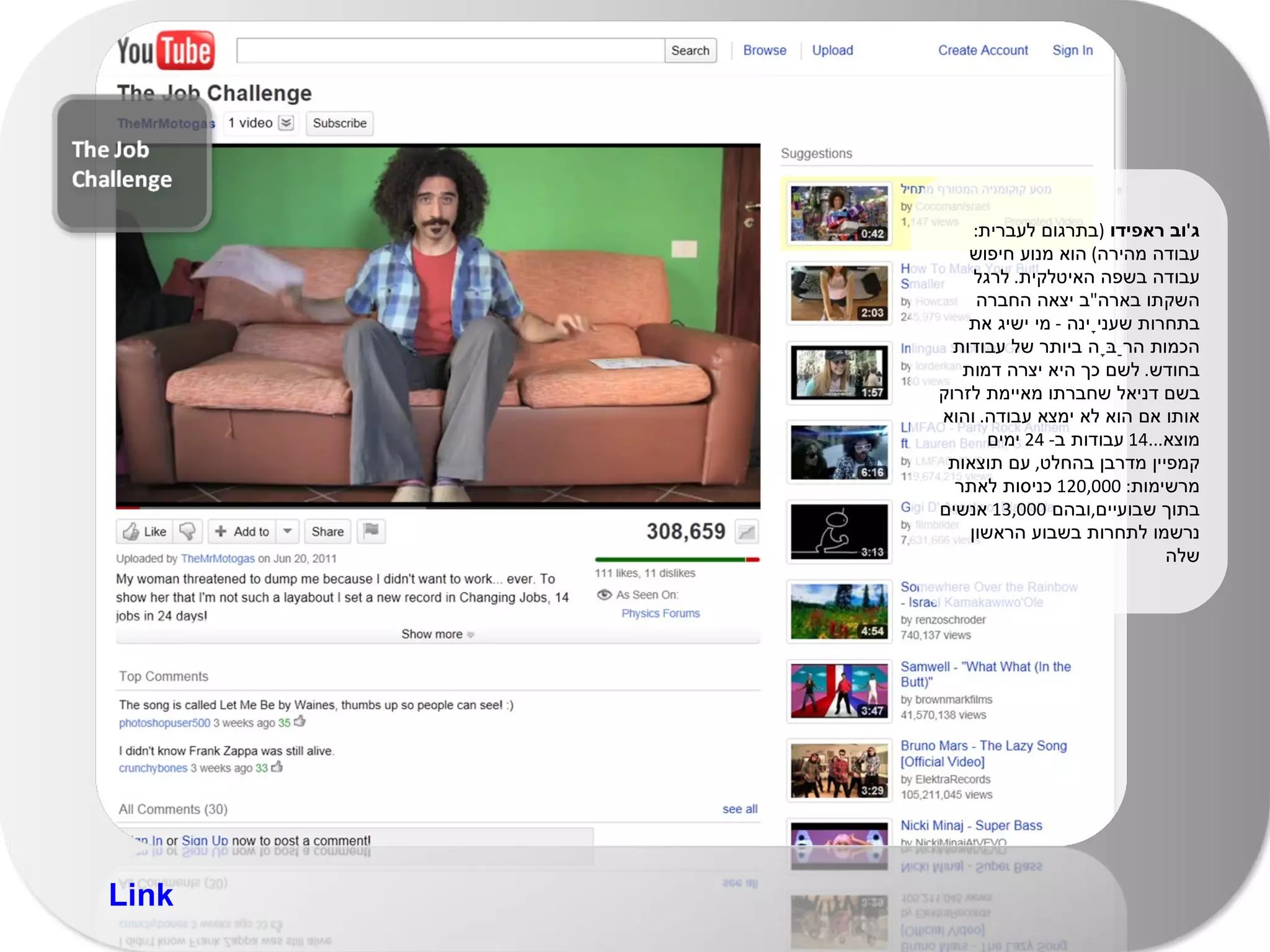This screenshot has height=952, width=1270.
Task: Open Bruno Mars Lazy Song thumbnail
Action: (x=839, y=770)
